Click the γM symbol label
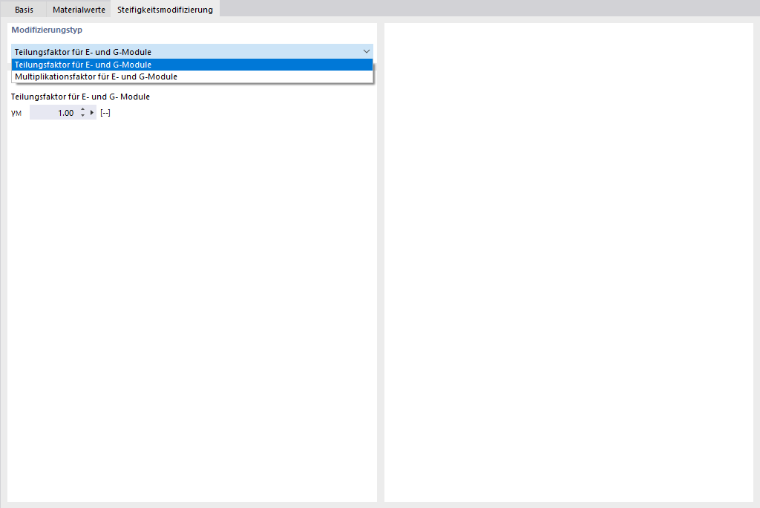 16,113
